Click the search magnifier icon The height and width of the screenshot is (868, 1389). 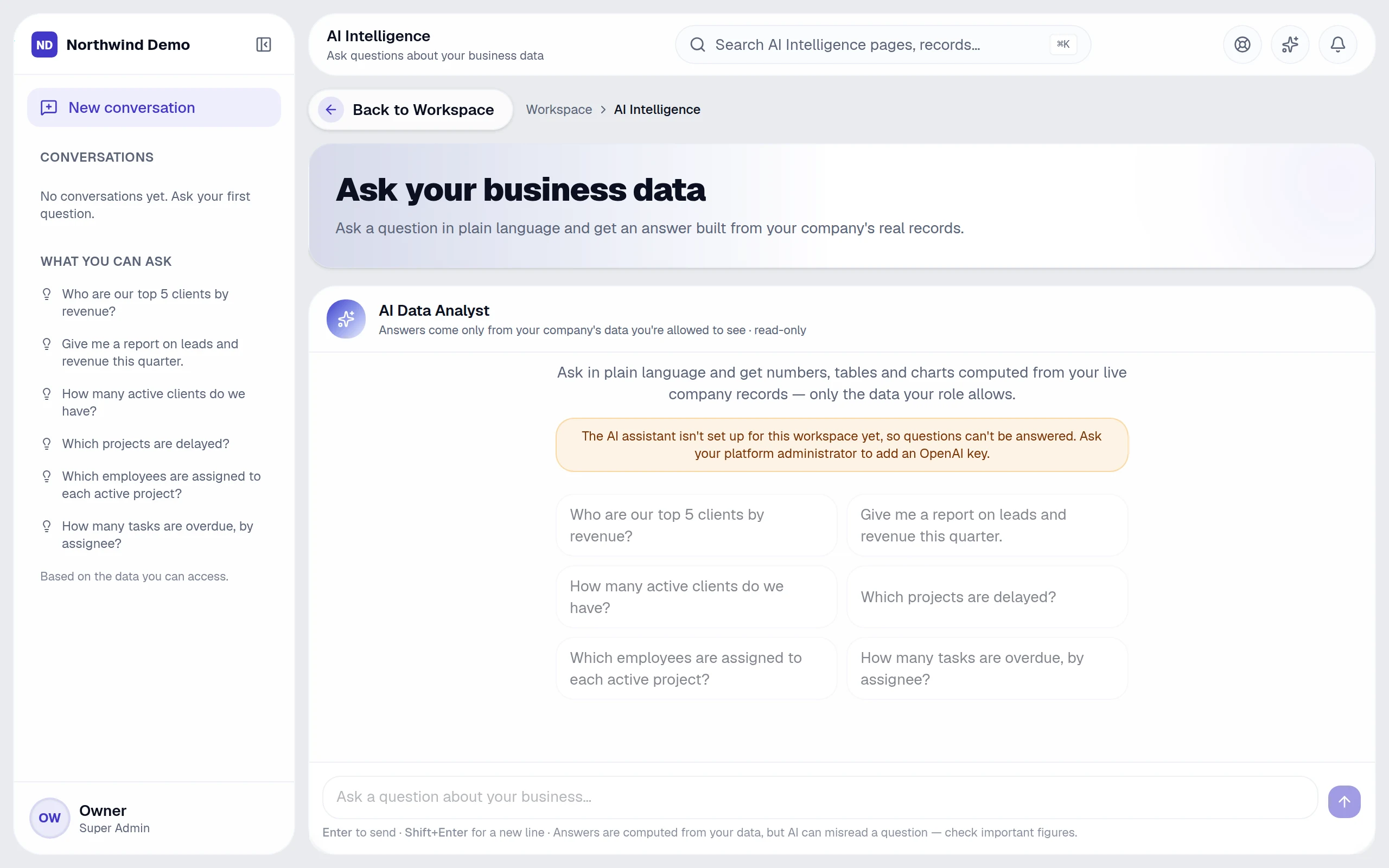pyautogui.click(x=697, y=44)
